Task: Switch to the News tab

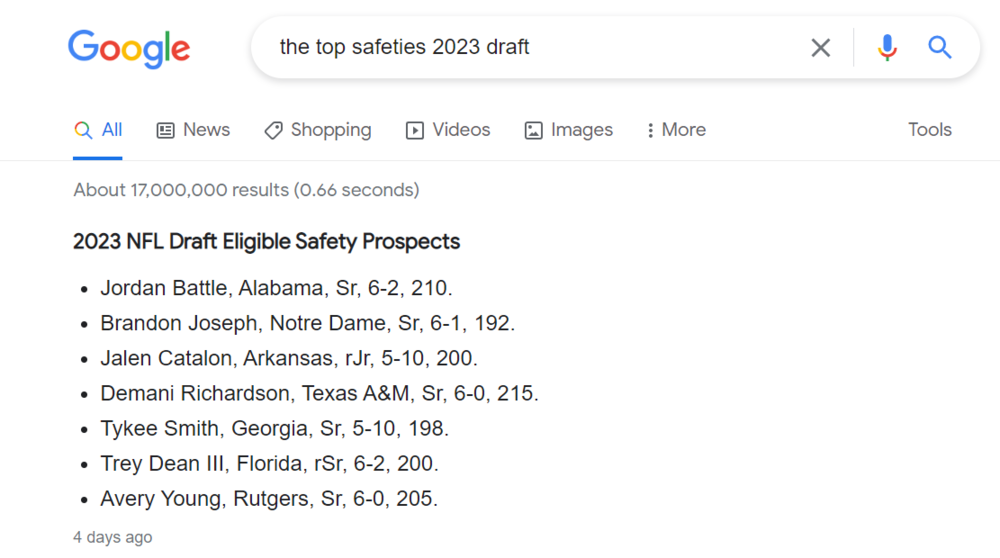Action: (x=207, y=130)
